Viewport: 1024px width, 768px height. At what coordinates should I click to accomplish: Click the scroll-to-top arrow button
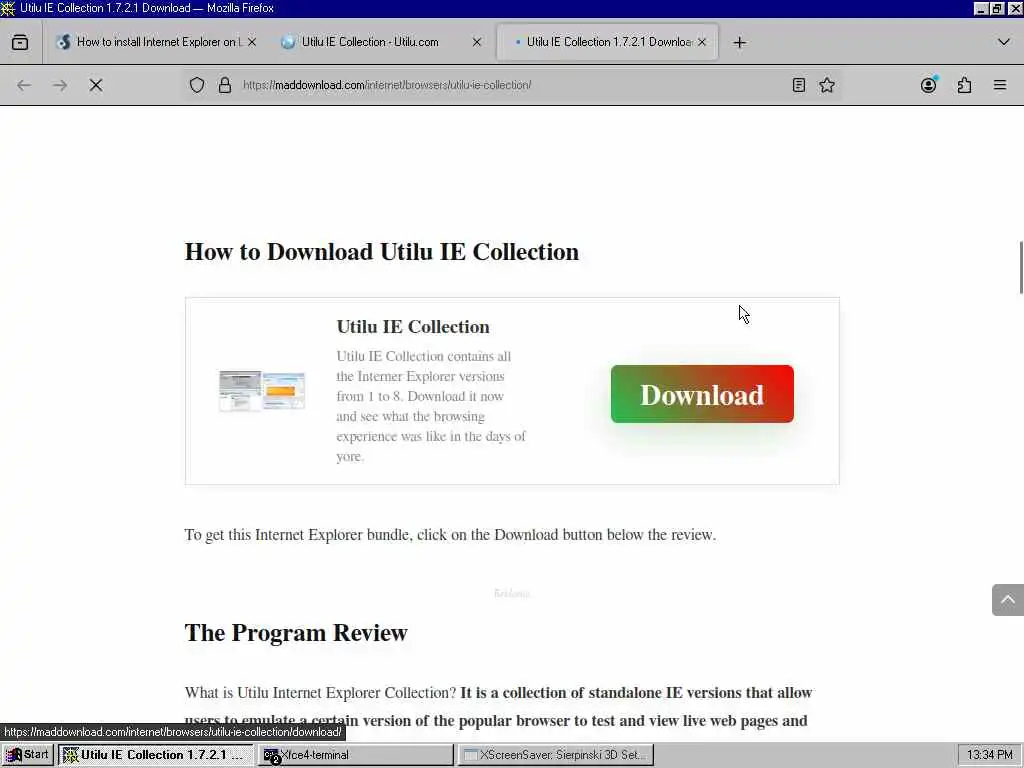pos(1008,600)
